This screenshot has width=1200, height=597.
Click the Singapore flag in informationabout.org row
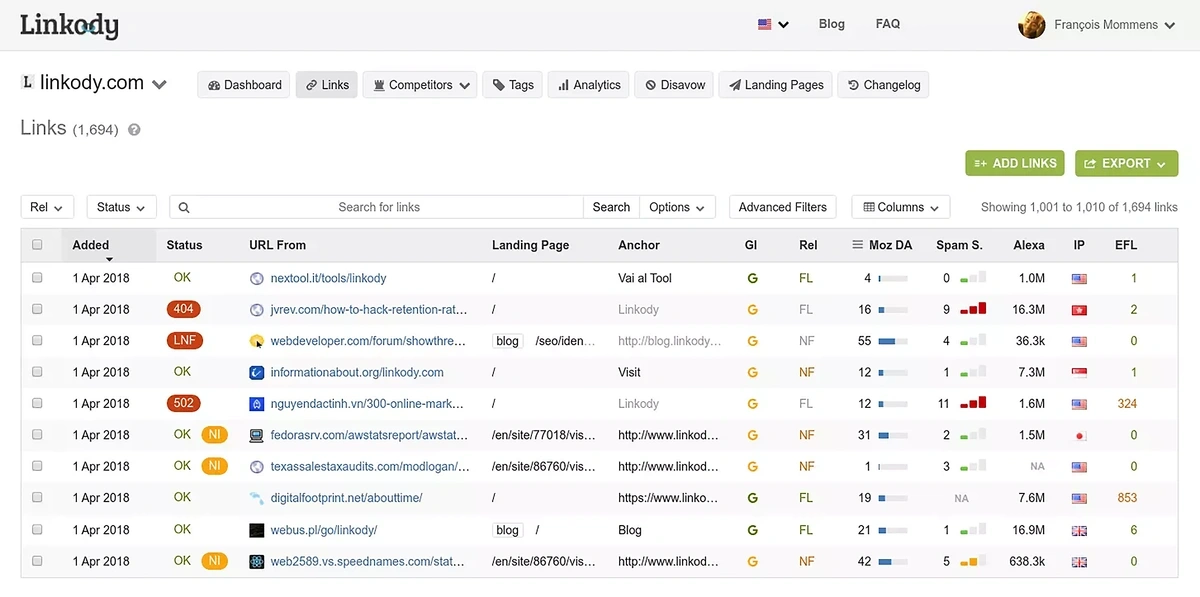1079,373
